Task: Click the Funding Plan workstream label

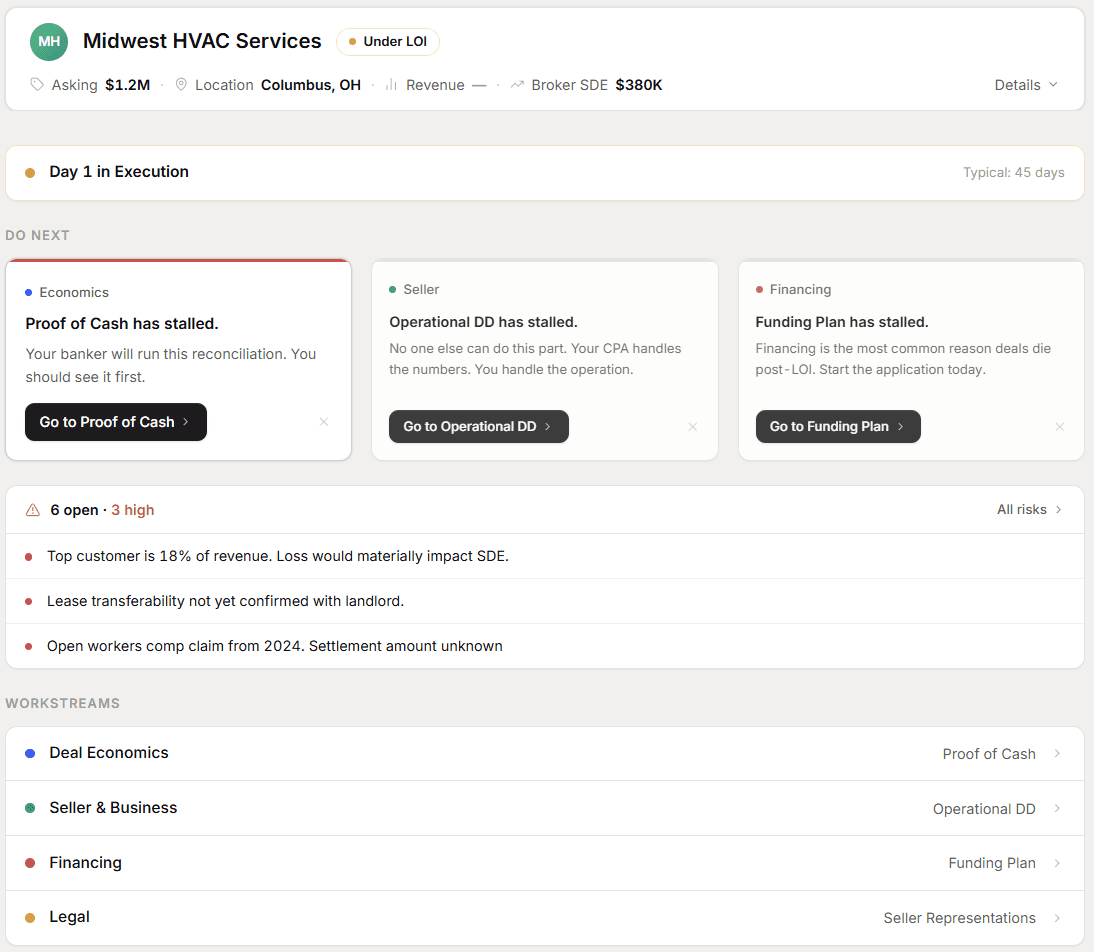Action: pyautogui.click(x=991, y=863)
